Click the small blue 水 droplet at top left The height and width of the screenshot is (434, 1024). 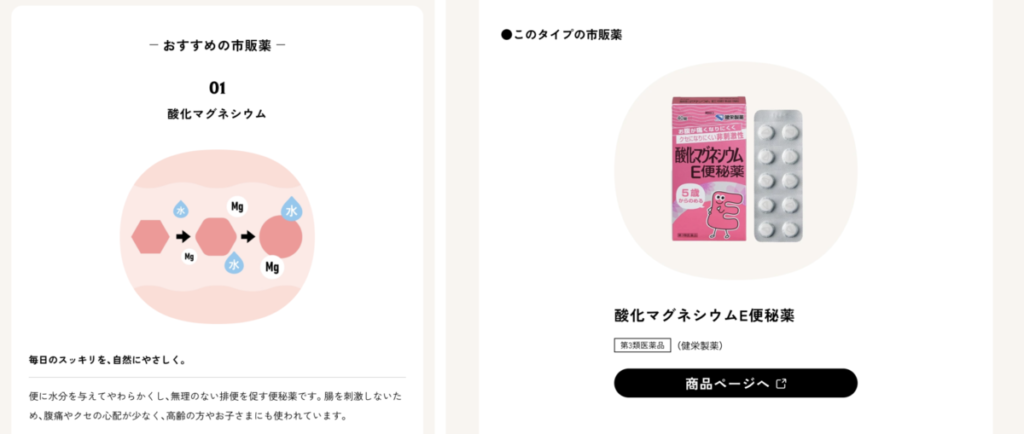click(x=182, y=209)
